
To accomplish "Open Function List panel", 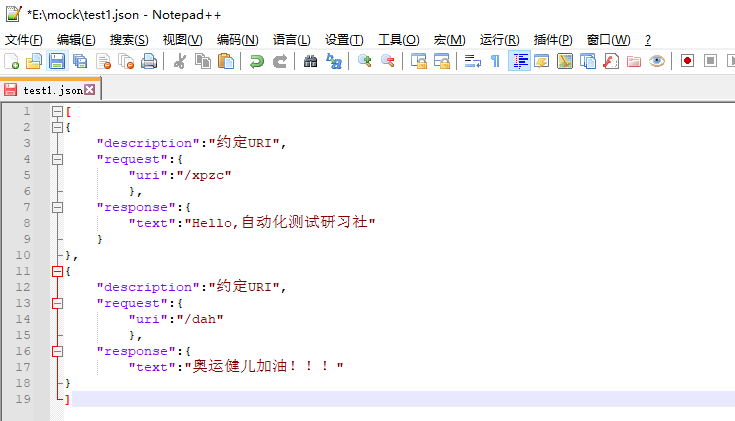I will [x=611, y=61].
